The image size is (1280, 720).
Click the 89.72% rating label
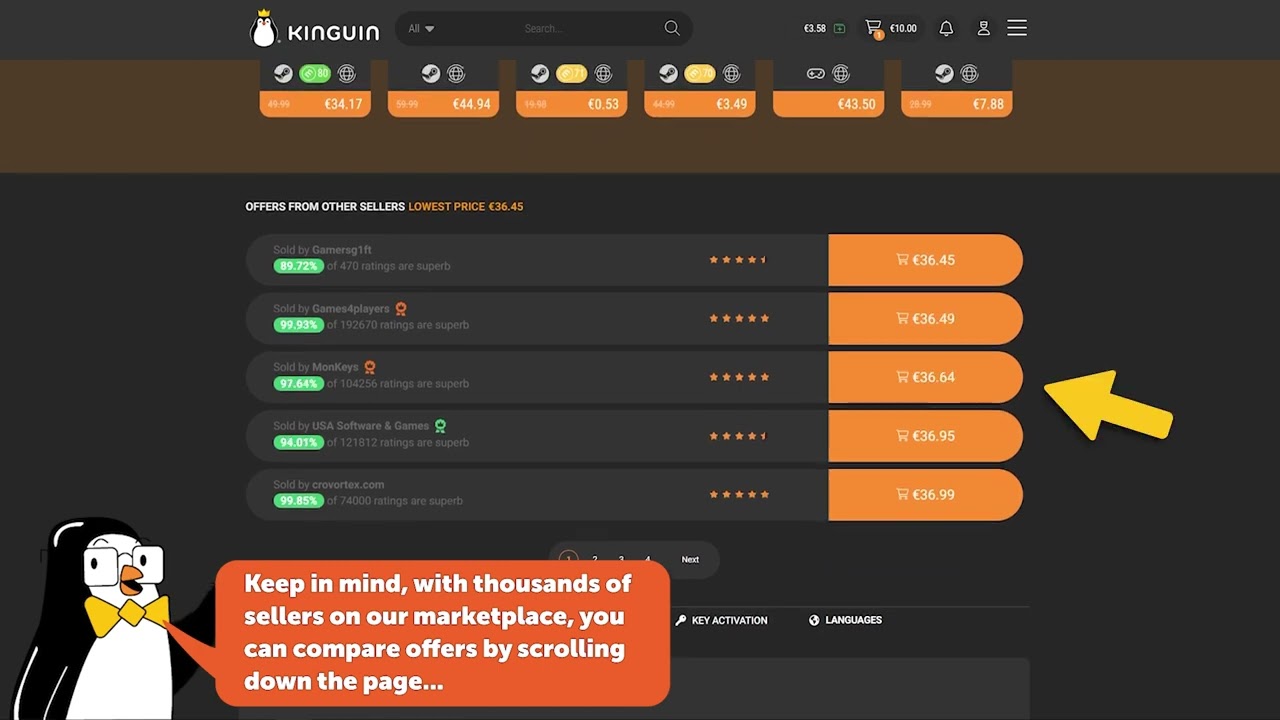[x=298, y=266]
